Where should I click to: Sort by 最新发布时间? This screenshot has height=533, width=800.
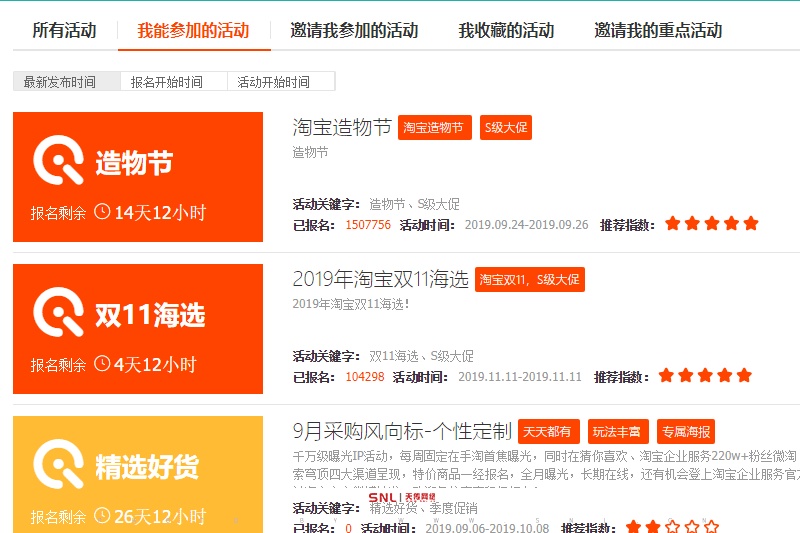coord(67,82)
